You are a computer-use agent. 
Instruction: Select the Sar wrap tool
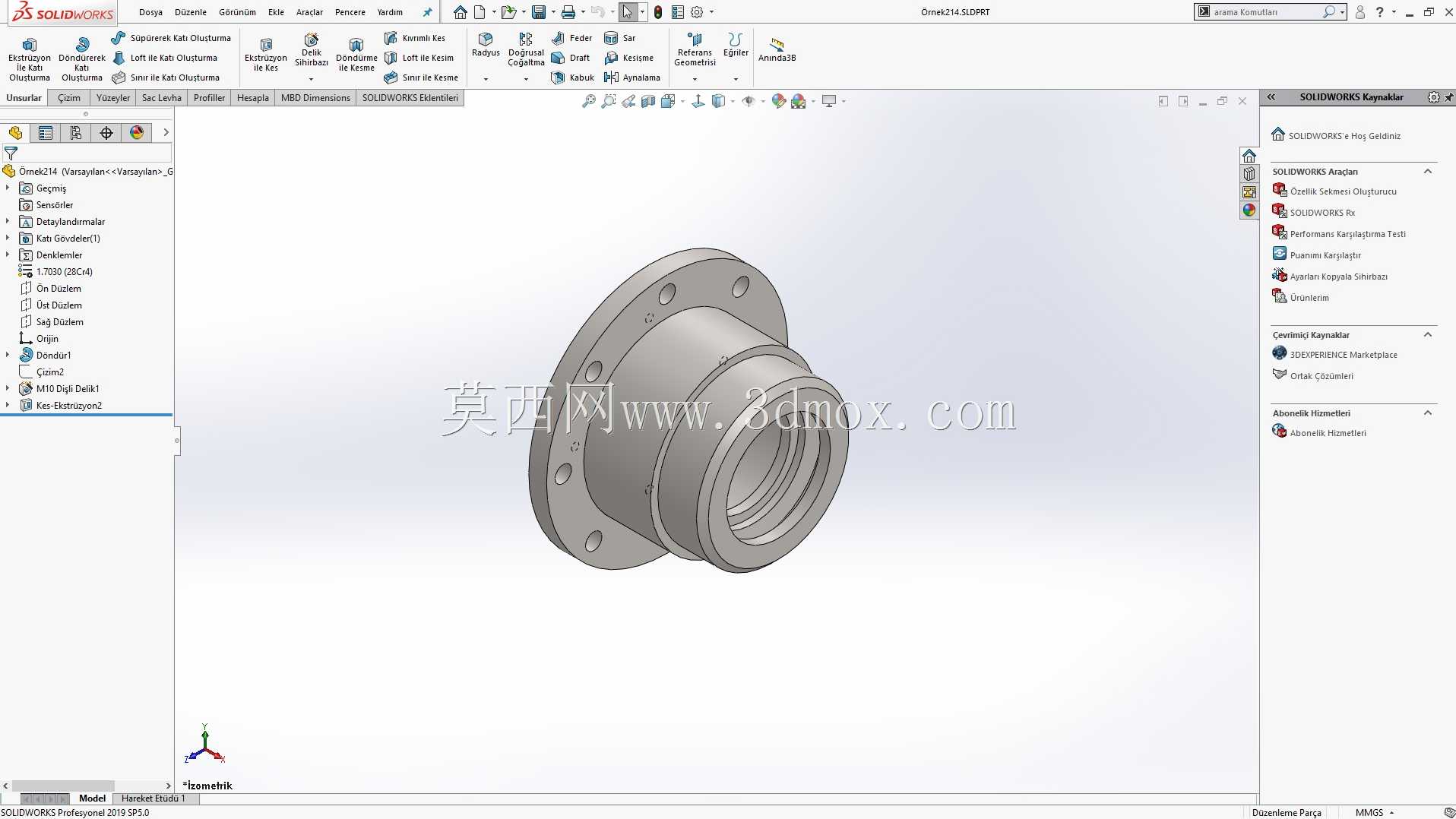(x=620, y=38)
